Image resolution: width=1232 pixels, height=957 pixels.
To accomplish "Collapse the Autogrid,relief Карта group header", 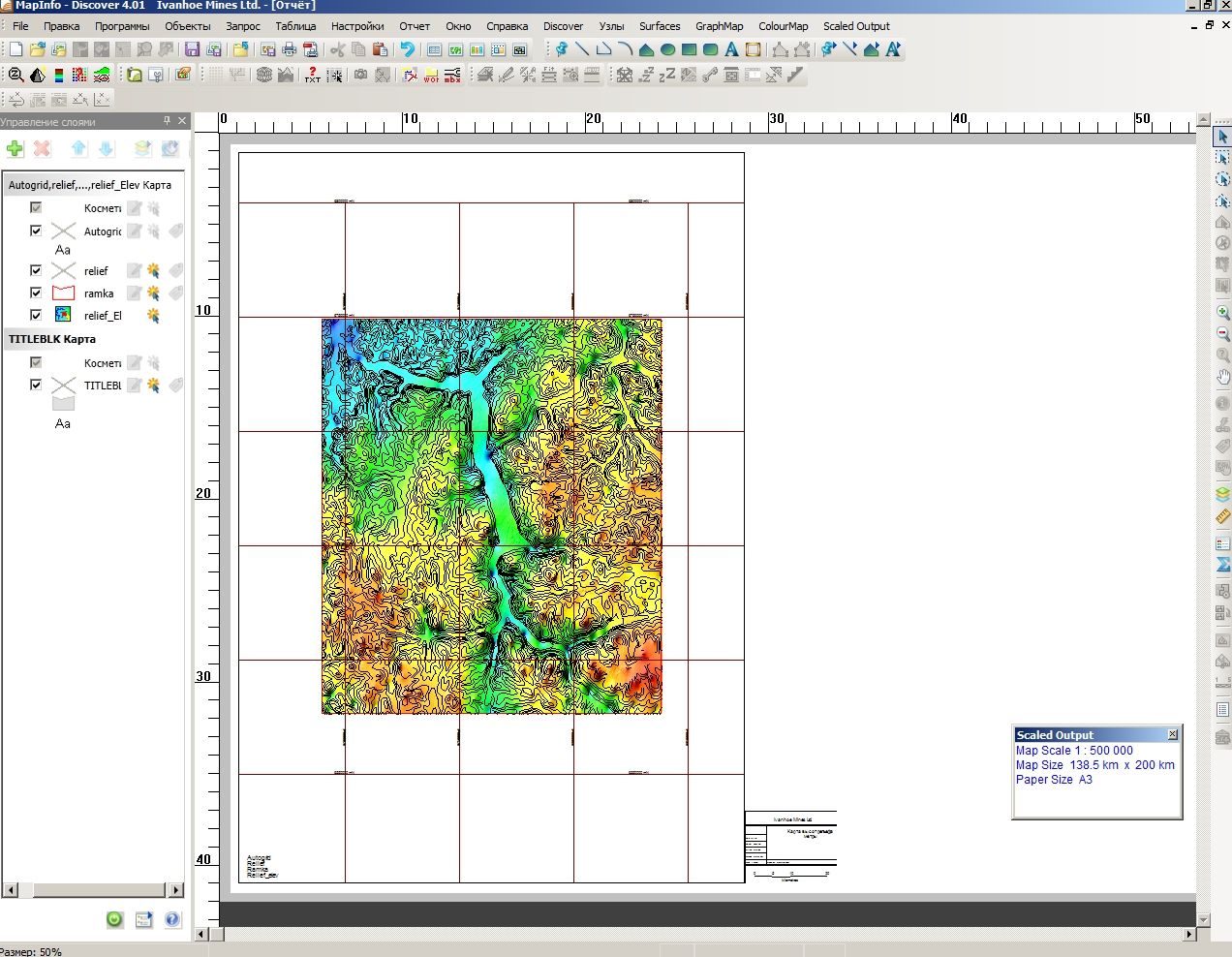I will 90,185.
